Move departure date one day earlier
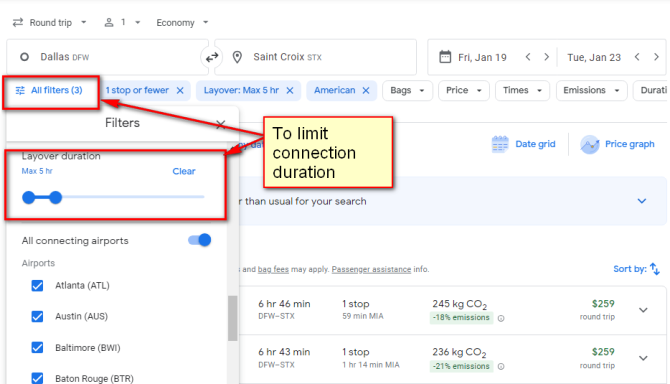Screen dimensions: 670x384 [528, 57]
